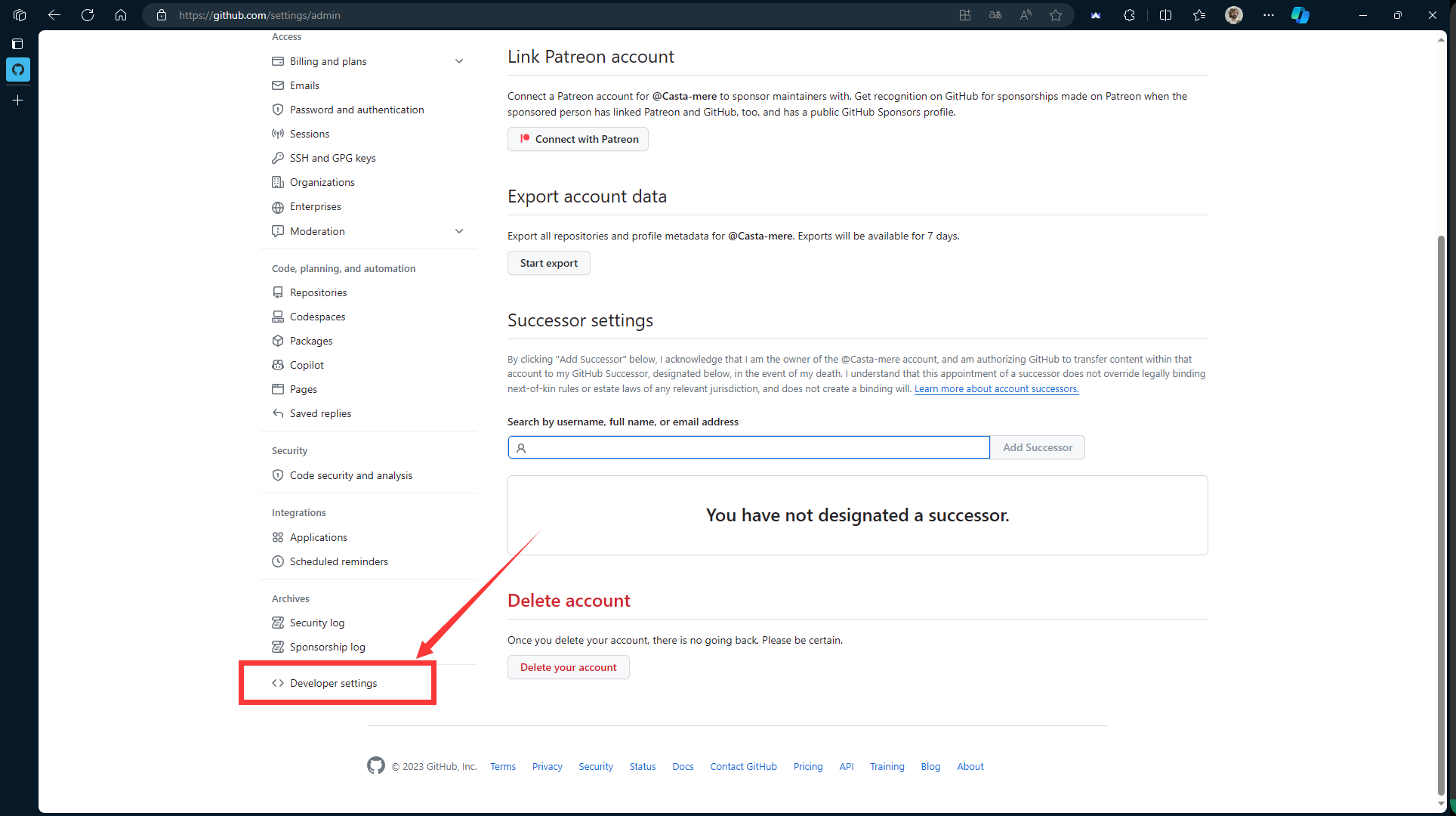Toggle split screen icon
Viewport: 1456px width, 816px height.
(1165, 15)
